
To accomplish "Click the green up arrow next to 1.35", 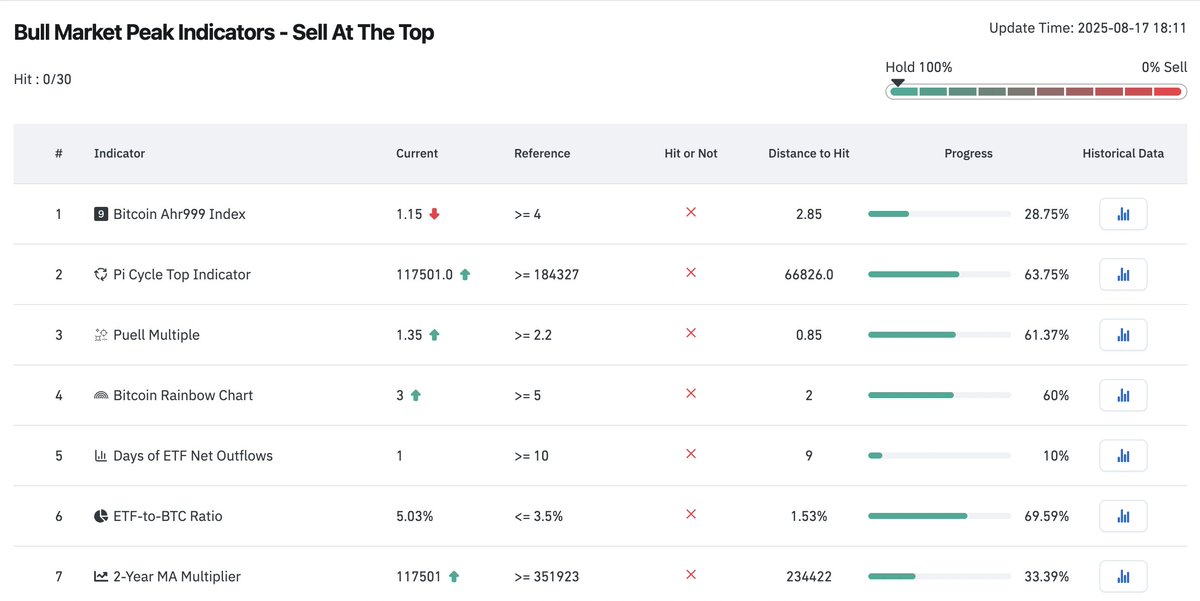I will pyautogui.click(x=434, y=335).
